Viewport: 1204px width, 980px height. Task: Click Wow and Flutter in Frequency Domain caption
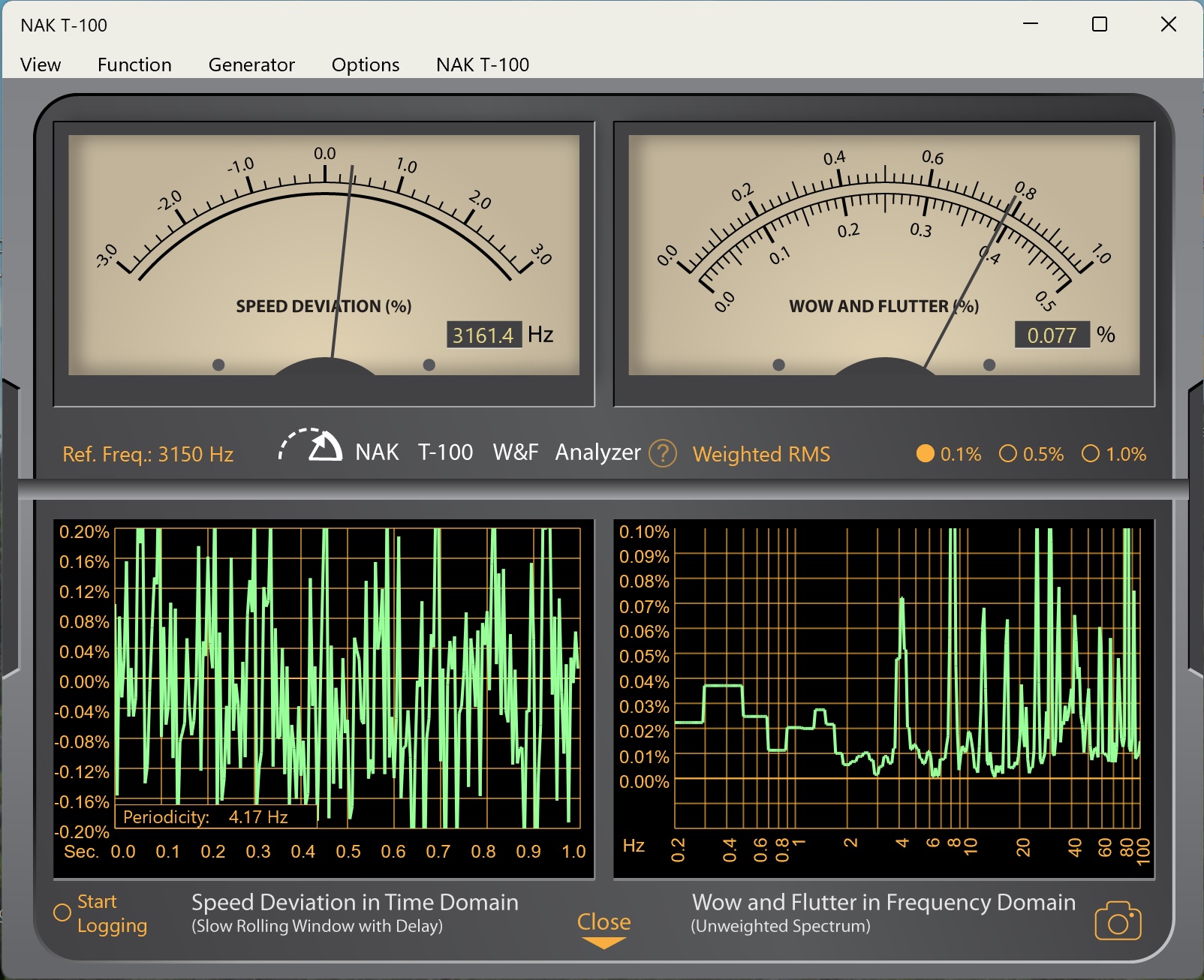tap(883, 902)
